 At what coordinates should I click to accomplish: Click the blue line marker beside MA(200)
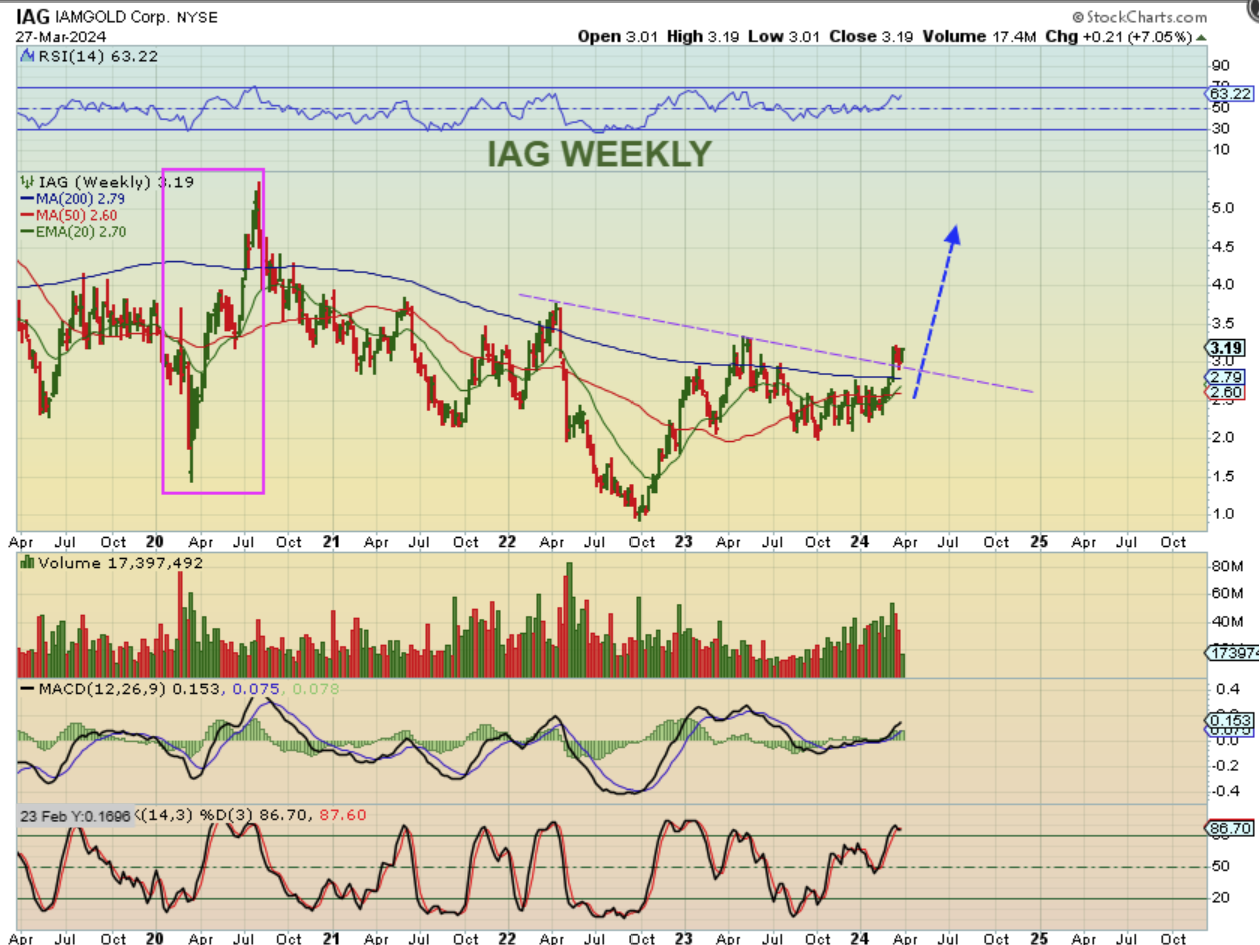click(28, 199)
